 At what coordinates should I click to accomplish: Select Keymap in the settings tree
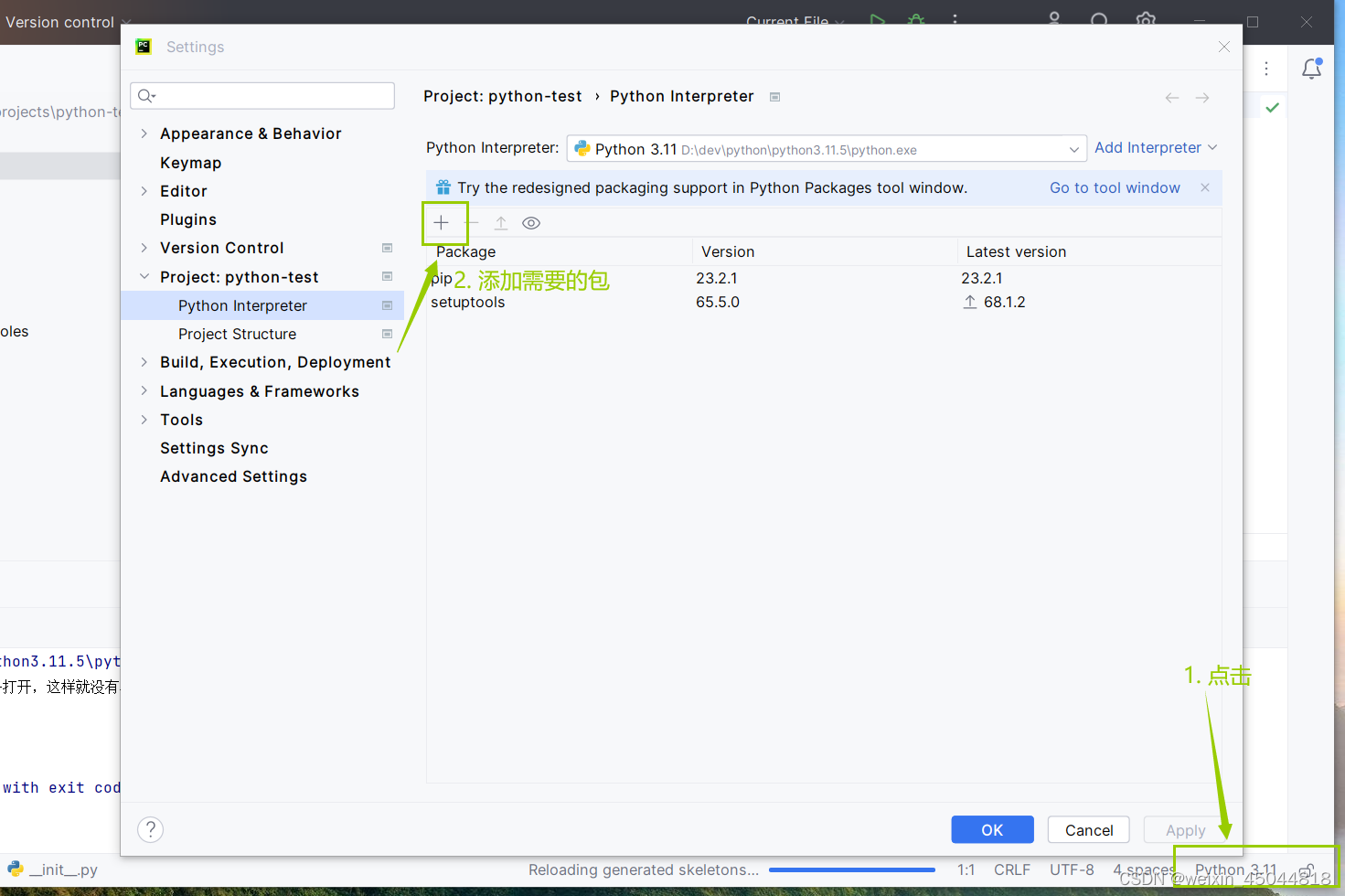[190, 163]
